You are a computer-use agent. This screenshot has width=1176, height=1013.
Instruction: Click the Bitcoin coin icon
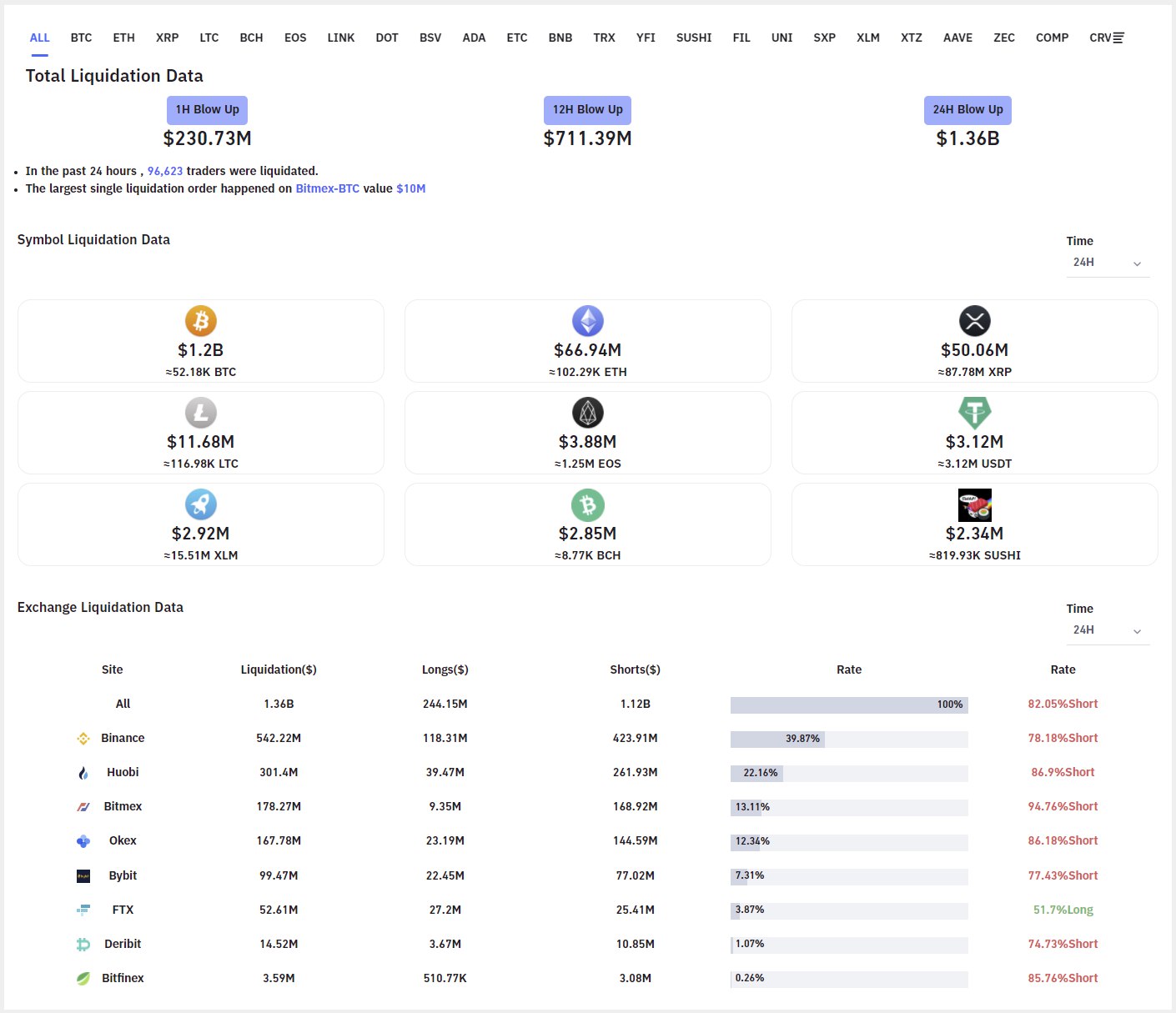pos(201,321)
